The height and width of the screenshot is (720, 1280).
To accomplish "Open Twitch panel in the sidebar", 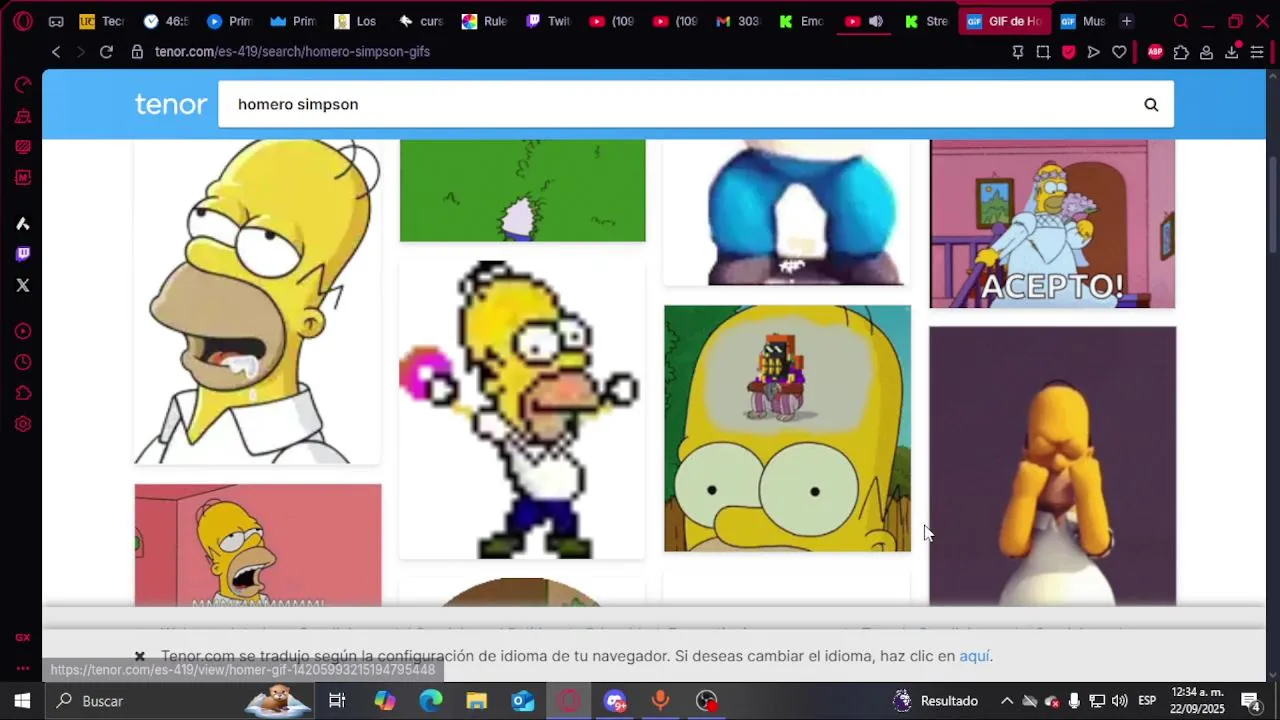I will point(22,254).
